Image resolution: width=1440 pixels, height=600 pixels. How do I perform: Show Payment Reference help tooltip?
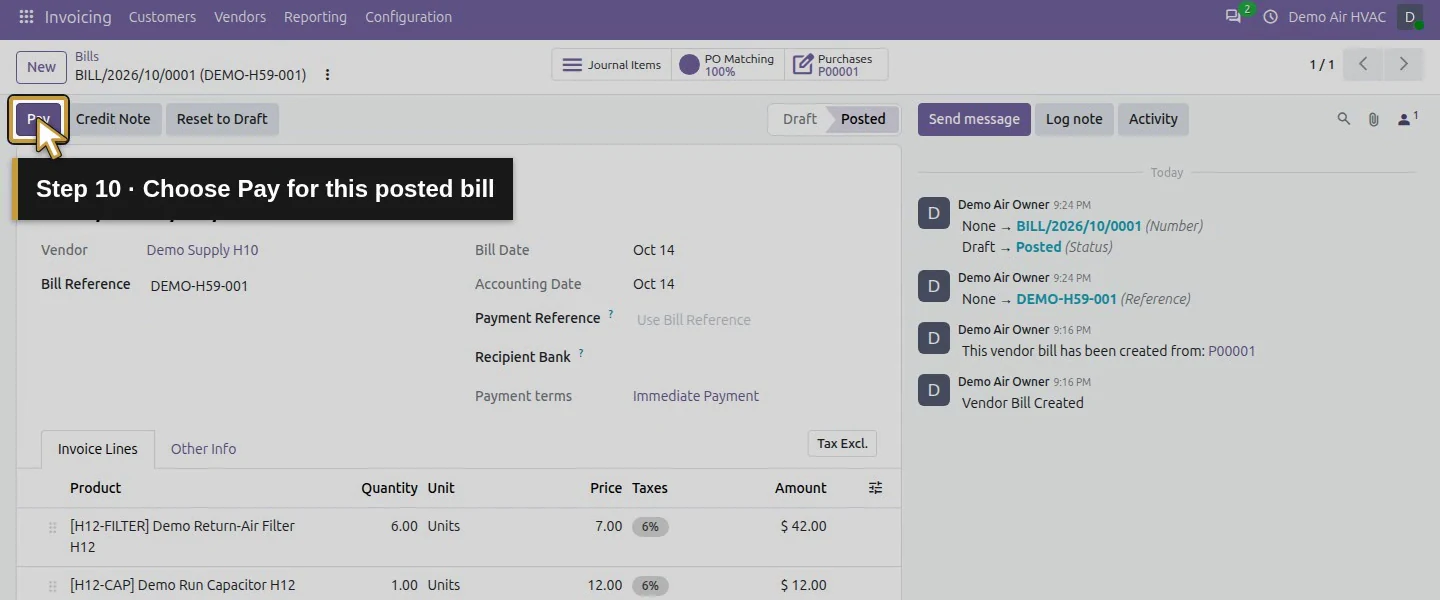pyautogui.click(x=611, y=314)
